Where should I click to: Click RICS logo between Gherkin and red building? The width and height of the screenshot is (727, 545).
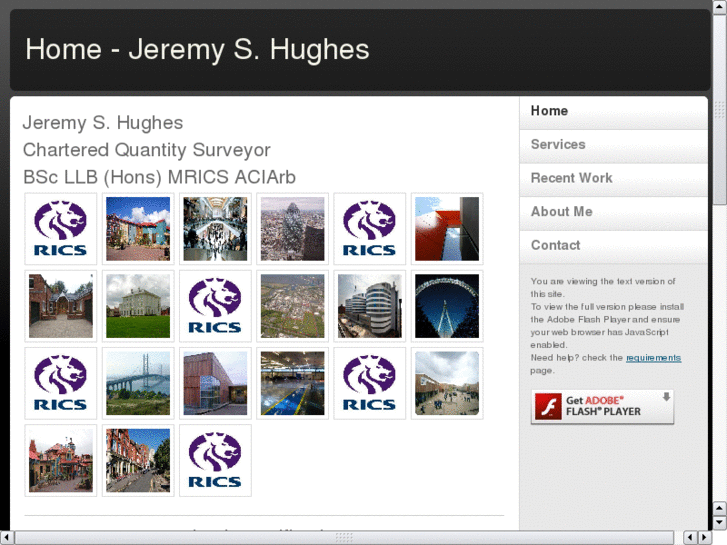(370, 229)
